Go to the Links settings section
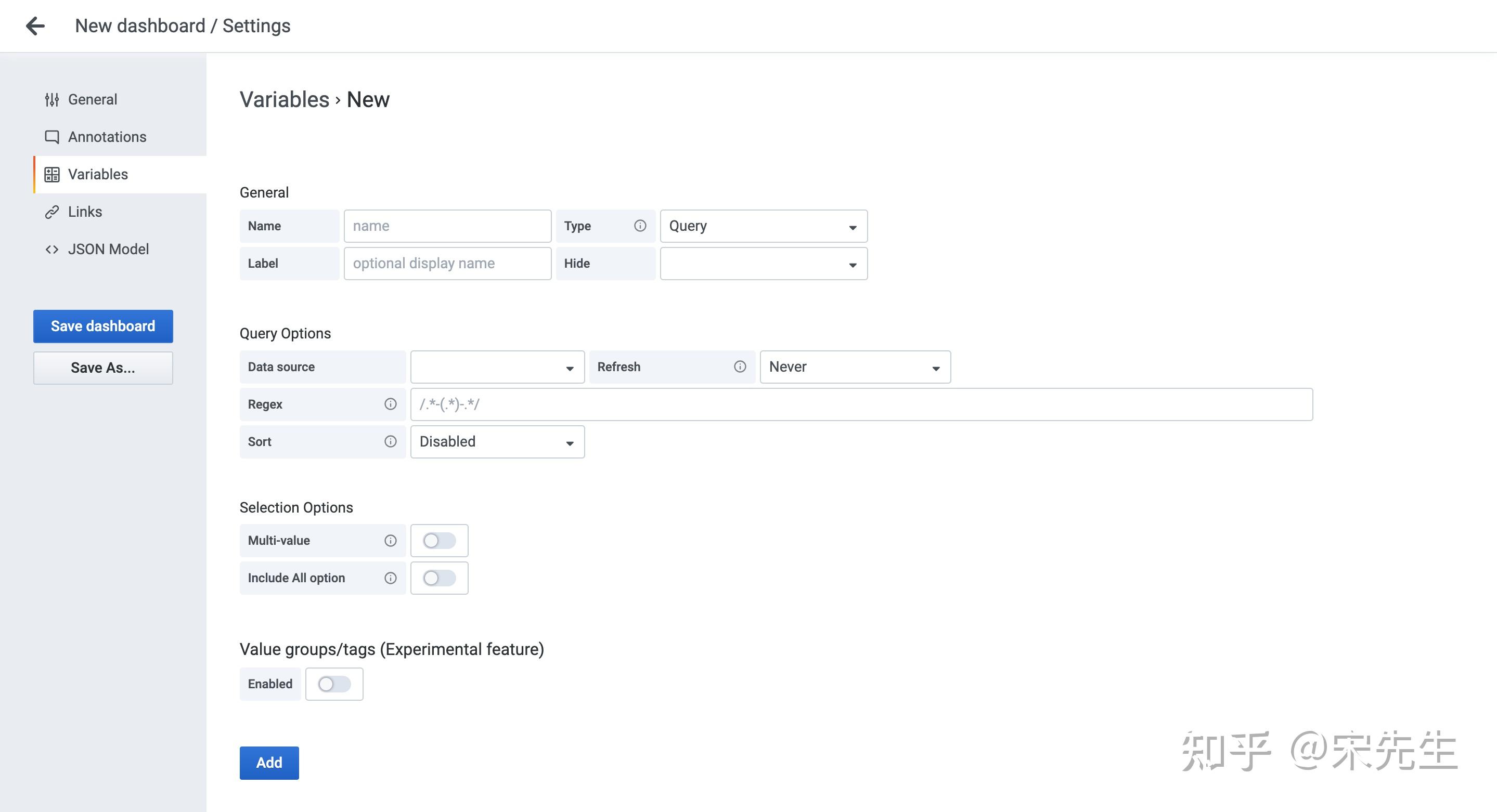Image resolution: width=1497 pixels, height=812 pixels. 85,212
